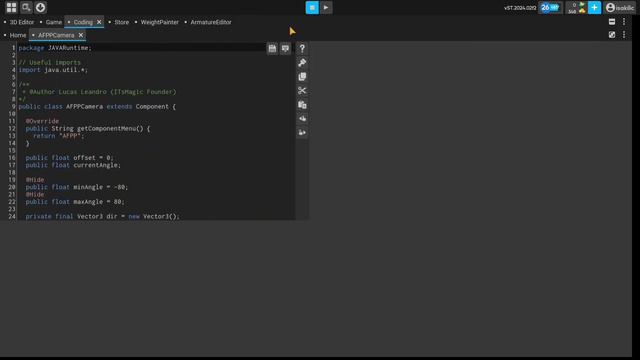Viewport: 640px width, 360px height.
Task: Open the Store tab
Action: [122, 22]
